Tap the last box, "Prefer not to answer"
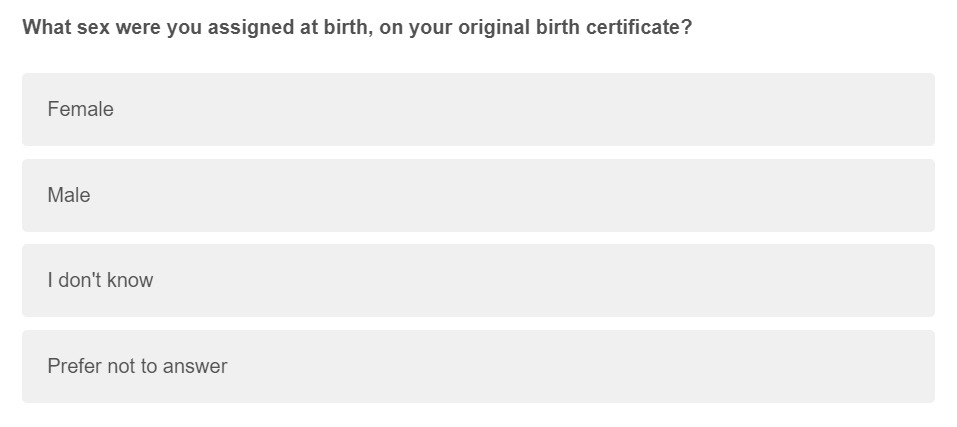Screen dimensions: 957x427 478,366
